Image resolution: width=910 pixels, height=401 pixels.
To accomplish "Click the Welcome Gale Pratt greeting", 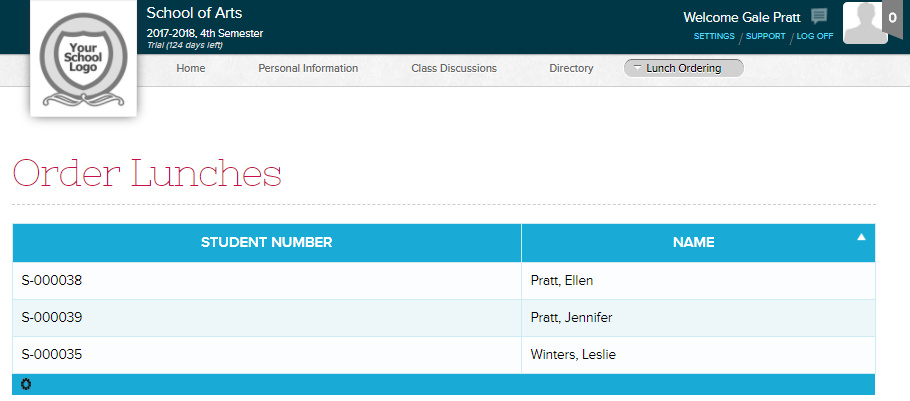I will [x=742, y=17].
